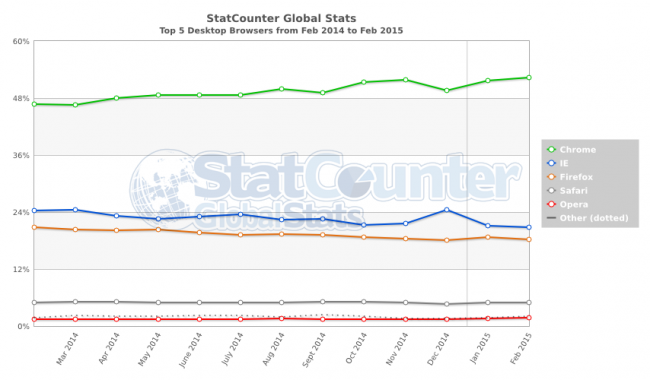
Task: Click IE's Oct 2014 data point
Action: point(364,225)
